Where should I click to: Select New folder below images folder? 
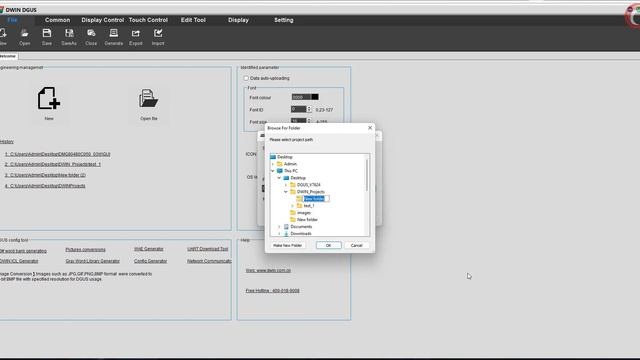[x=307, y=220]
